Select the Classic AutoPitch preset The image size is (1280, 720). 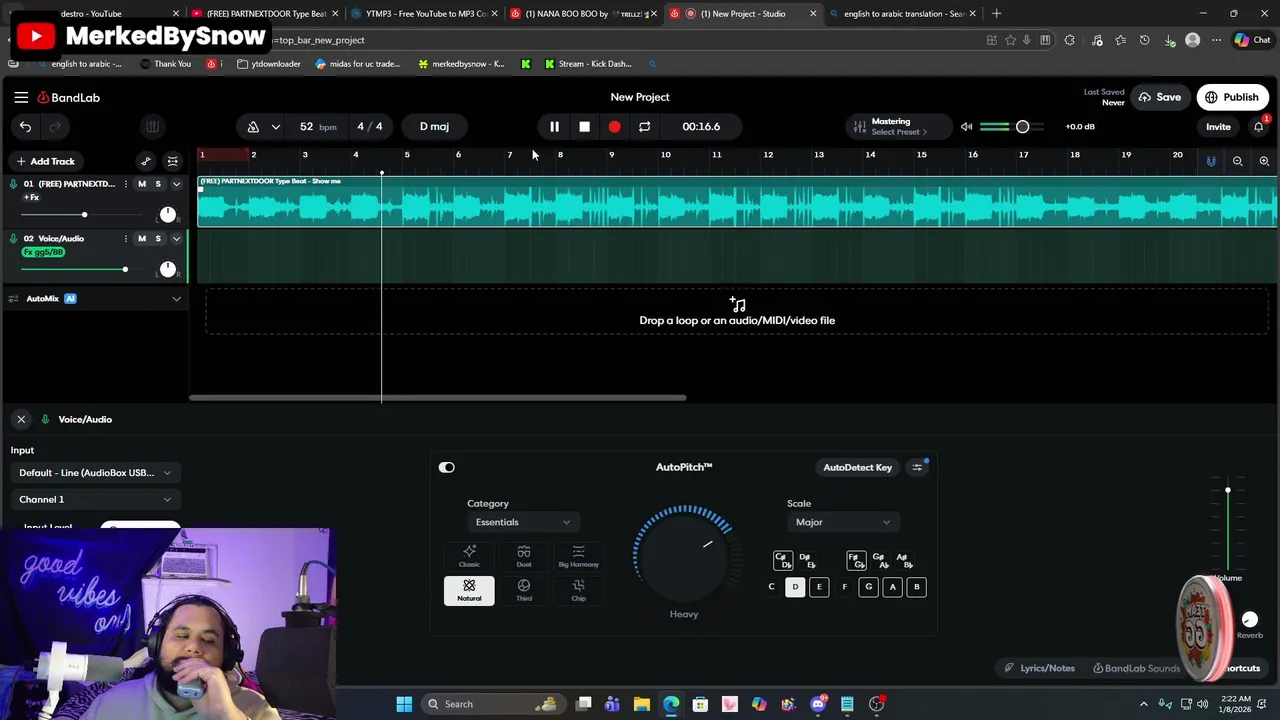click(469, 556)
